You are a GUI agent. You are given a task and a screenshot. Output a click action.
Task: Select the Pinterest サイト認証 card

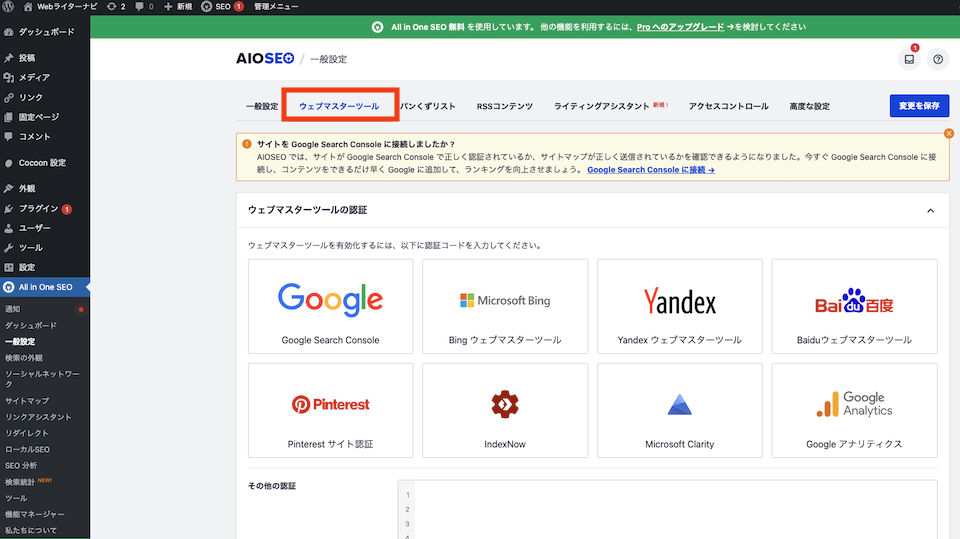click(x=331, y=410)
